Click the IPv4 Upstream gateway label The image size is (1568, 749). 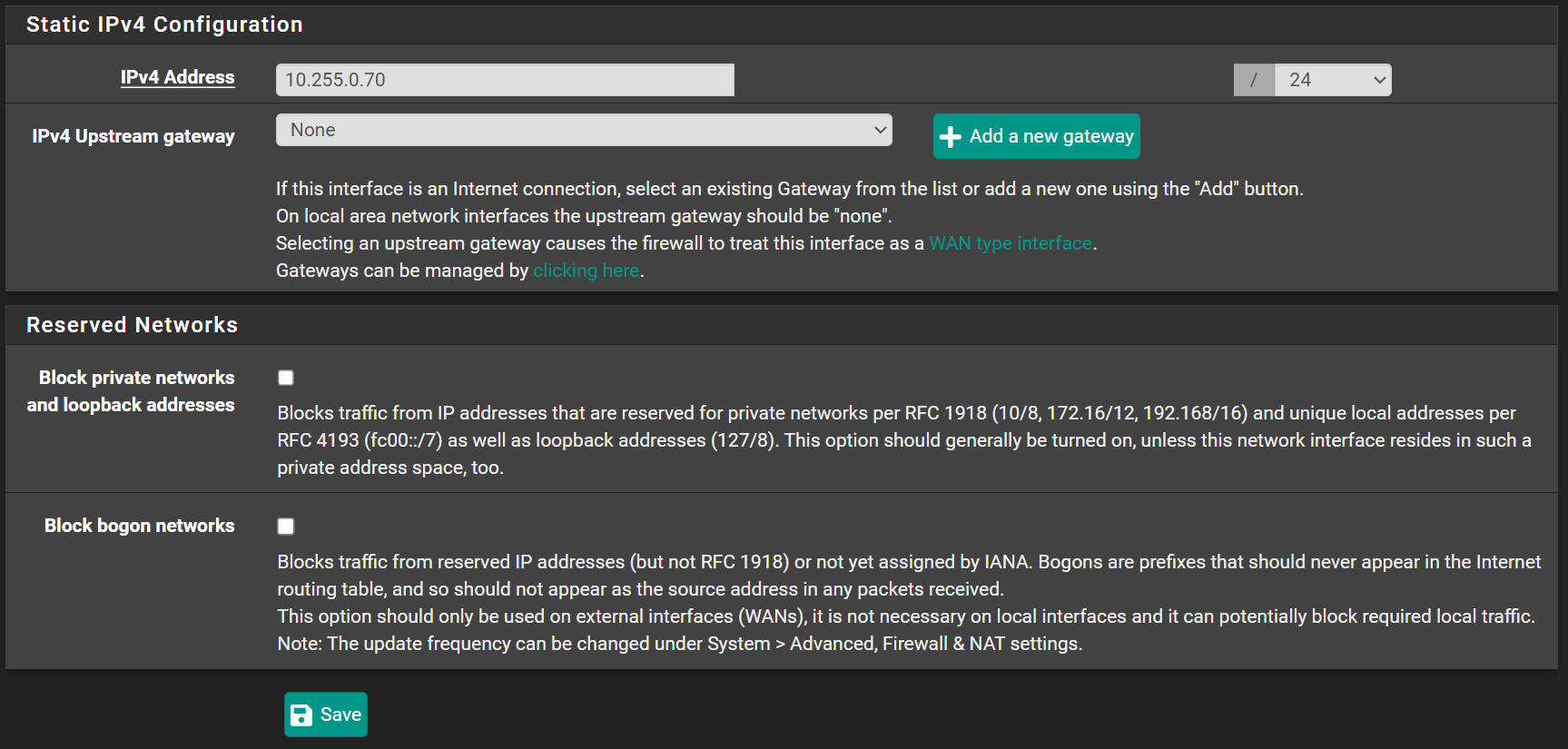pos(133,136)
